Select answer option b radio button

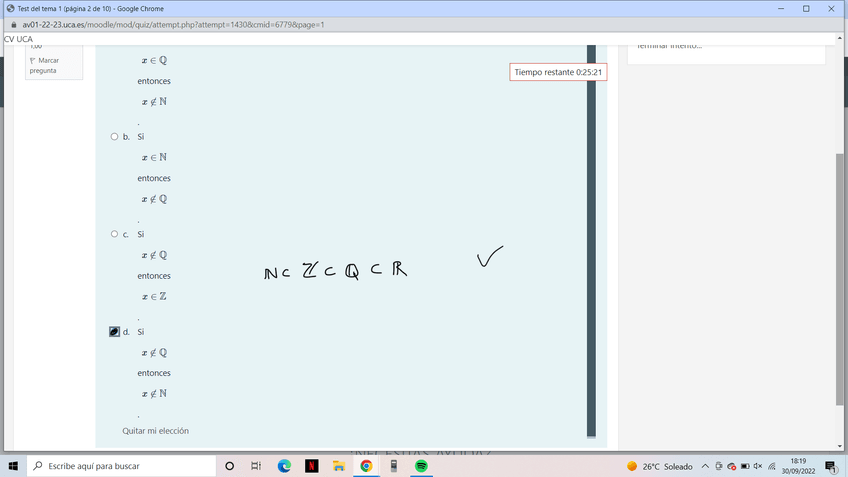(x=114, y=137)
